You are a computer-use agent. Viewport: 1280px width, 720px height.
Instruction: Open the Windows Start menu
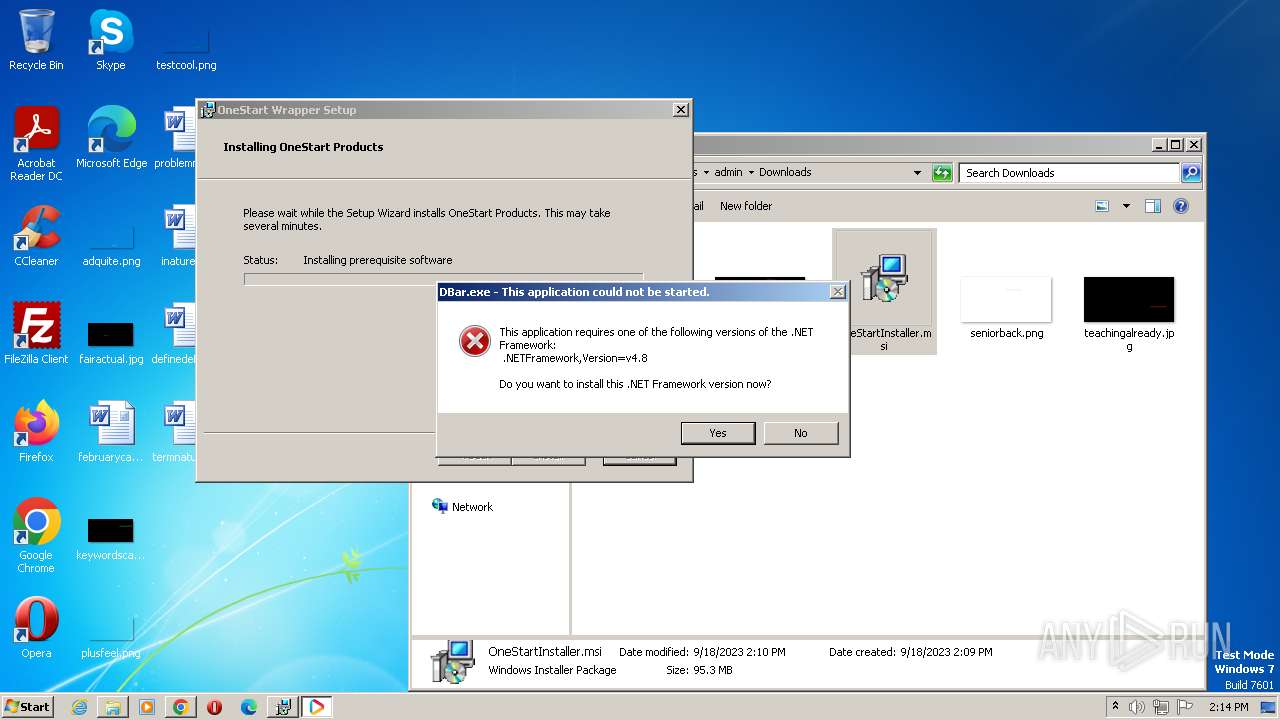(28, 707)
